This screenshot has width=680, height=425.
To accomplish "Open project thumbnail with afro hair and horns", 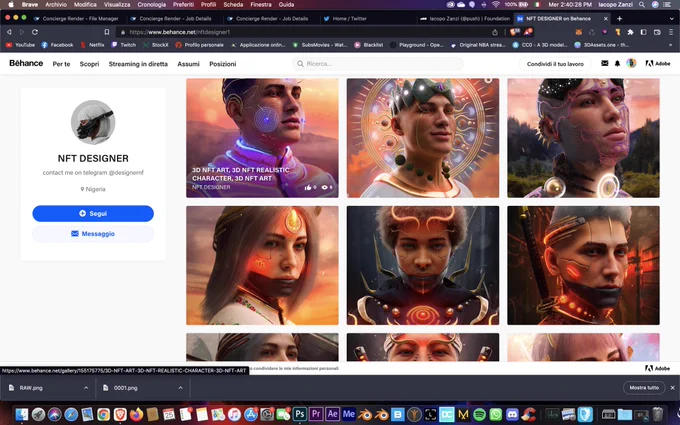I will [423, 265].
